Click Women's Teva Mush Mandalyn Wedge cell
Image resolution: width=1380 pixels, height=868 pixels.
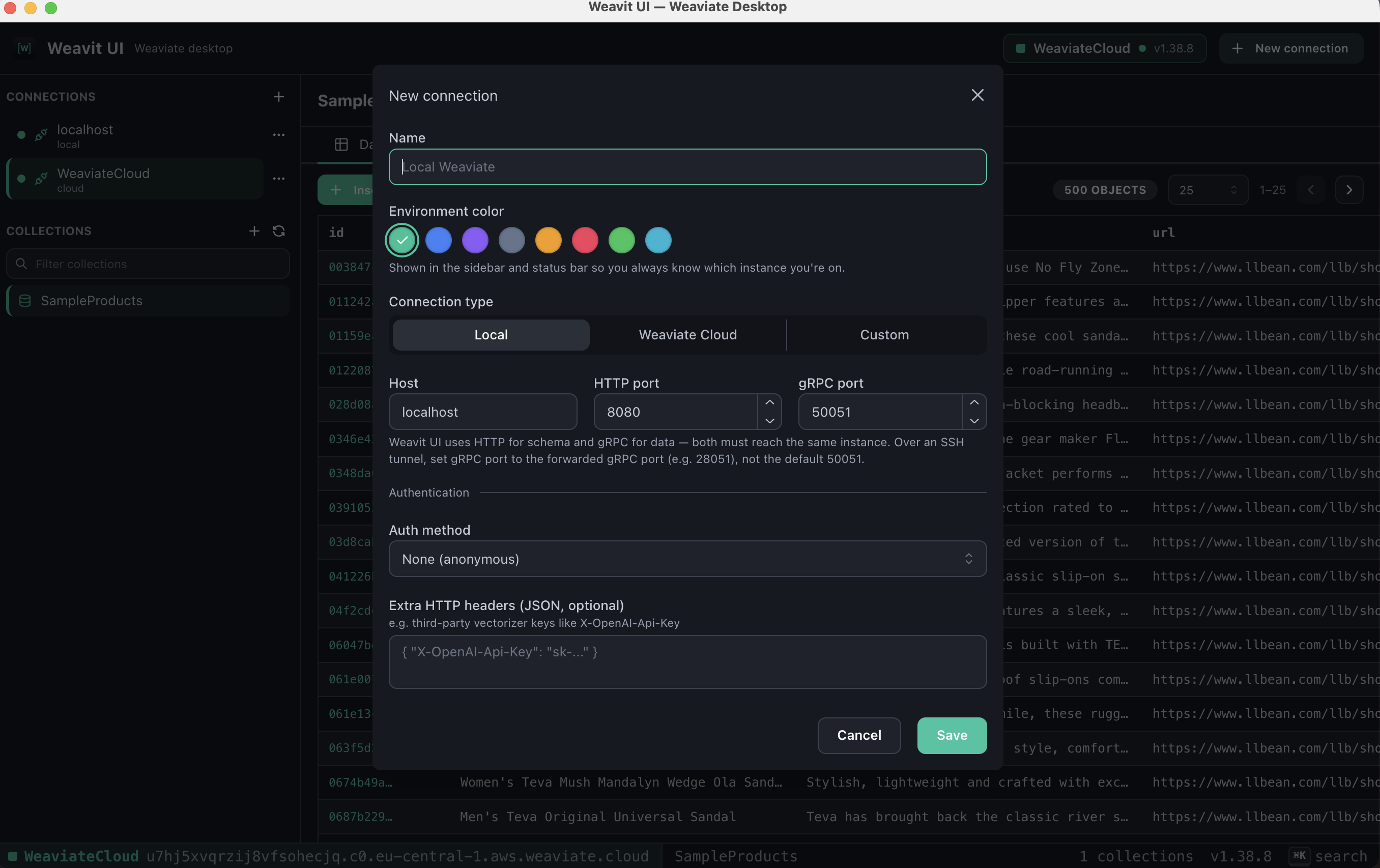(x=621, y=782)
